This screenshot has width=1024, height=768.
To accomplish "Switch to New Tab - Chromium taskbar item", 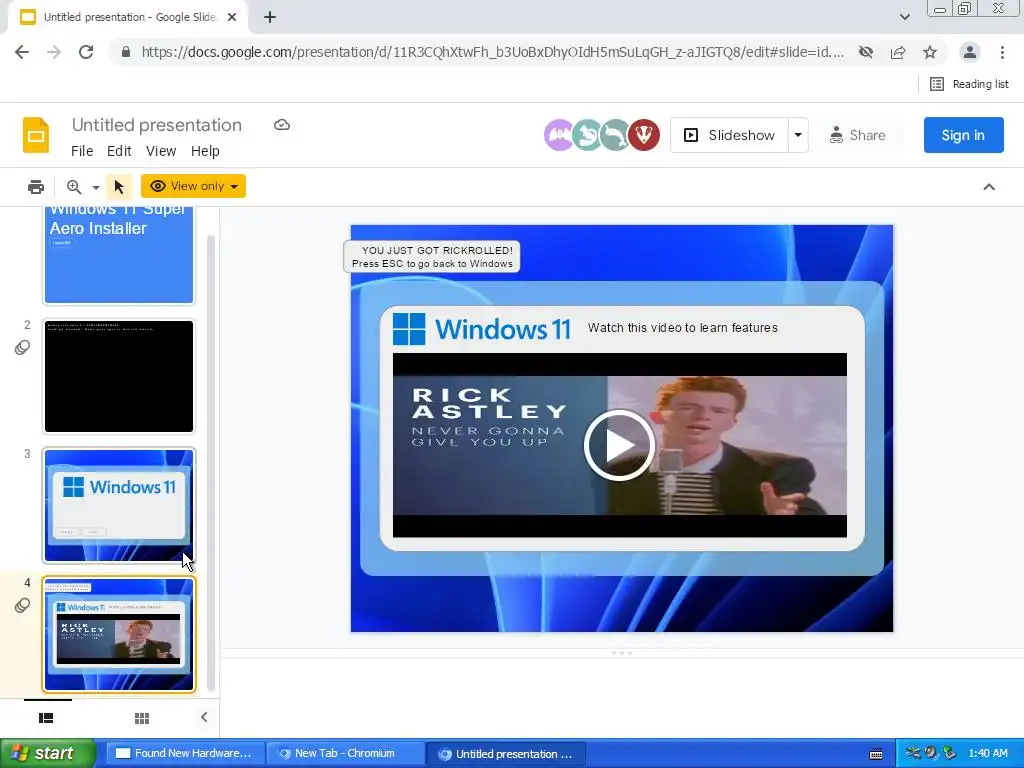I will pyautogui.click(x=345, y=754).
